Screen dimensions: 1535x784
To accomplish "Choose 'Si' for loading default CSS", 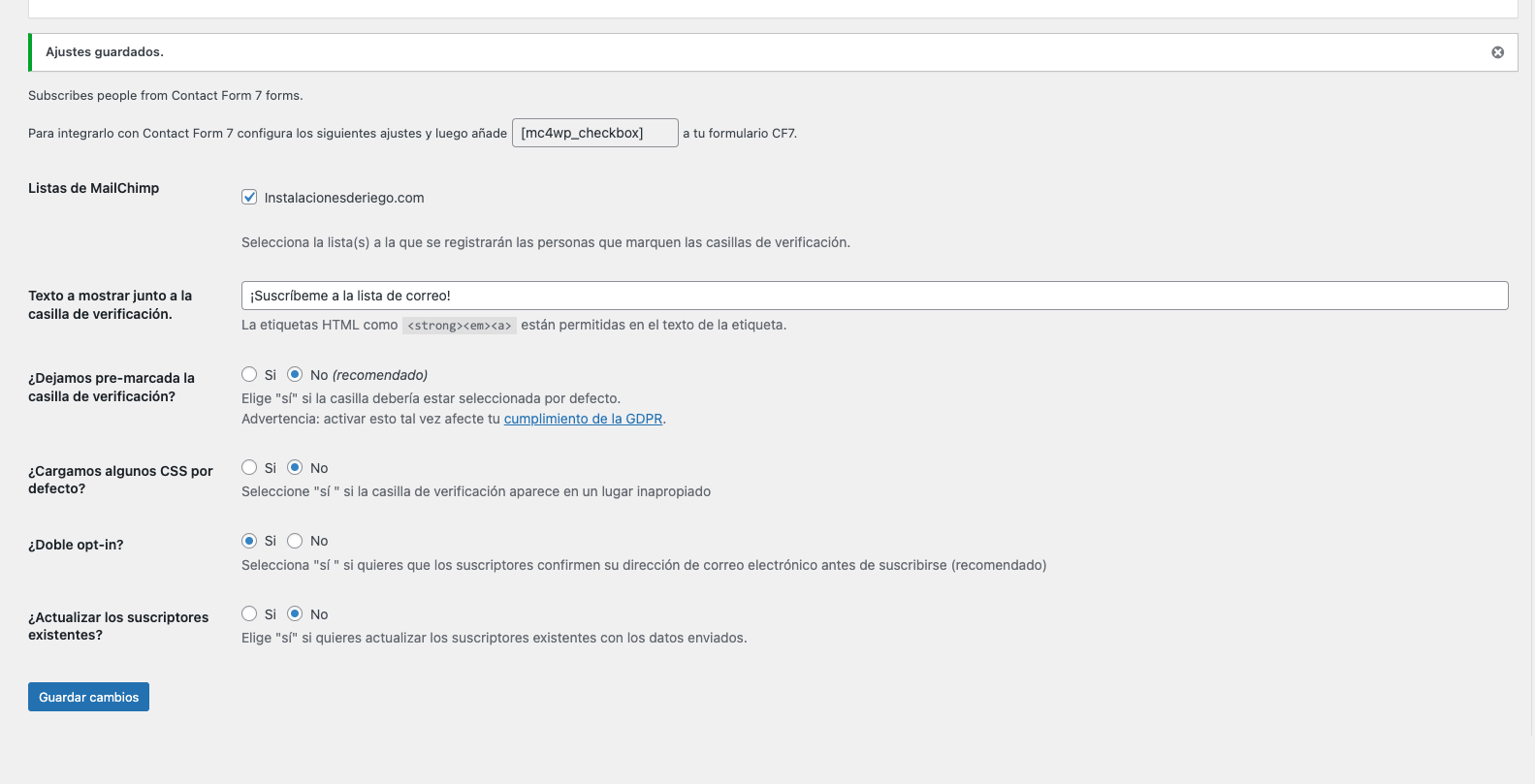I will pos(249,467).
